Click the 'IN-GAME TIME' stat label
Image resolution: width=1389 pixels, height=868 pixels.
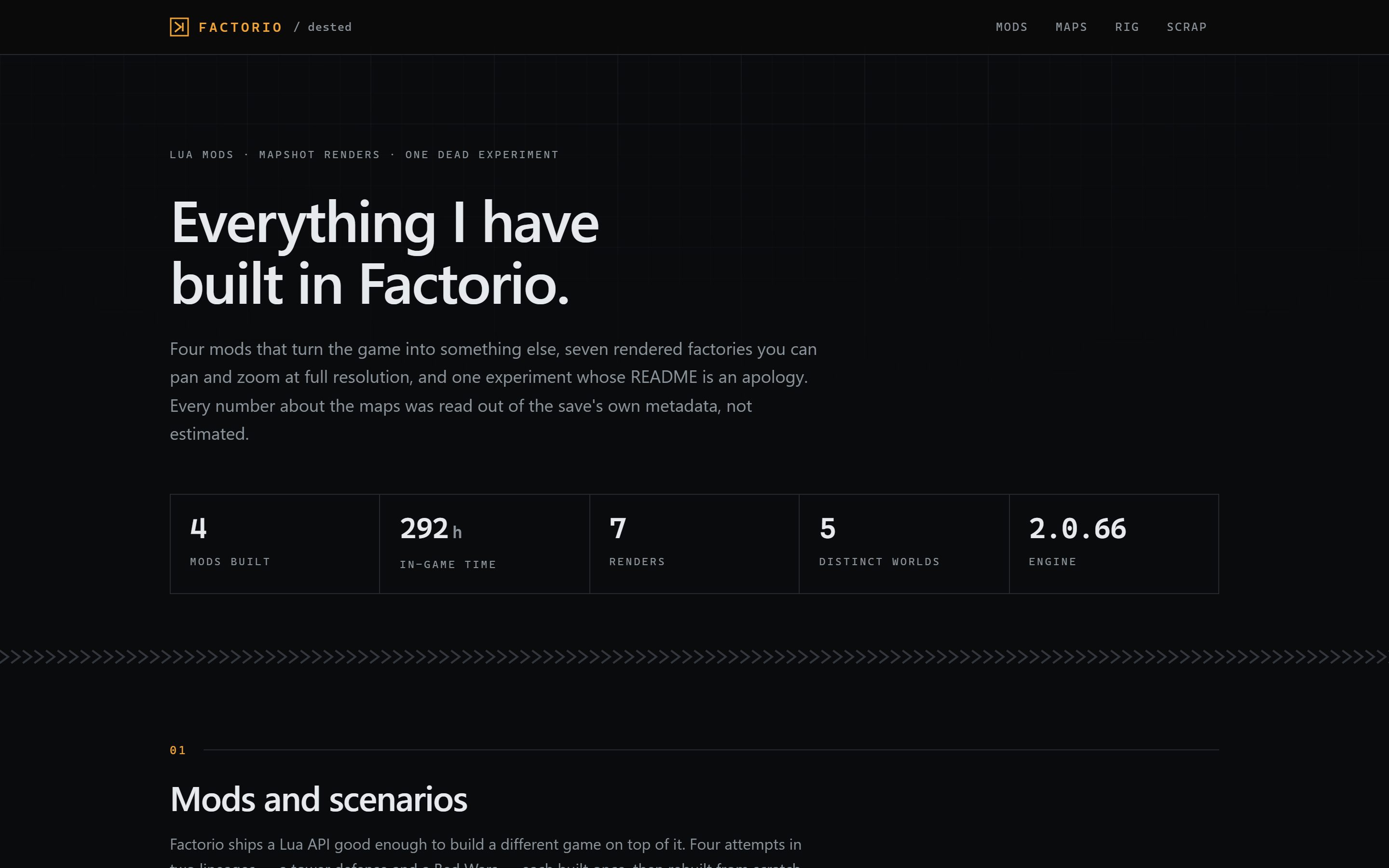448,564
